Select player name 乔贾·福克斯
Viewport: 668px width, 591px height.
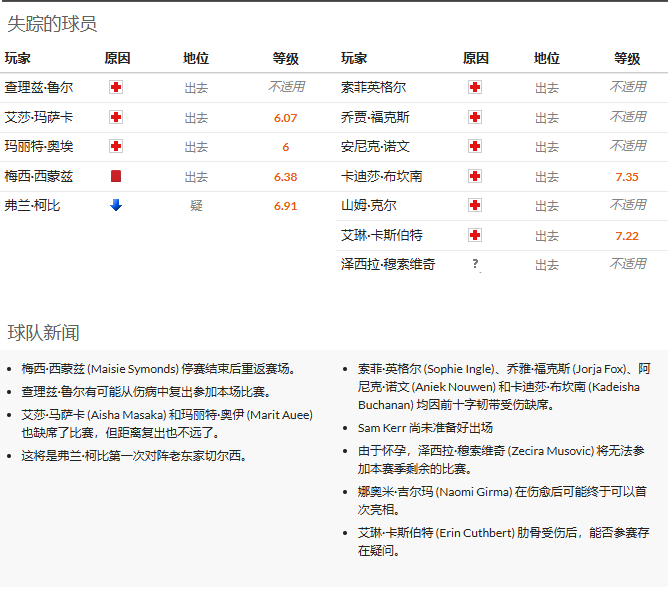[375, 118]
